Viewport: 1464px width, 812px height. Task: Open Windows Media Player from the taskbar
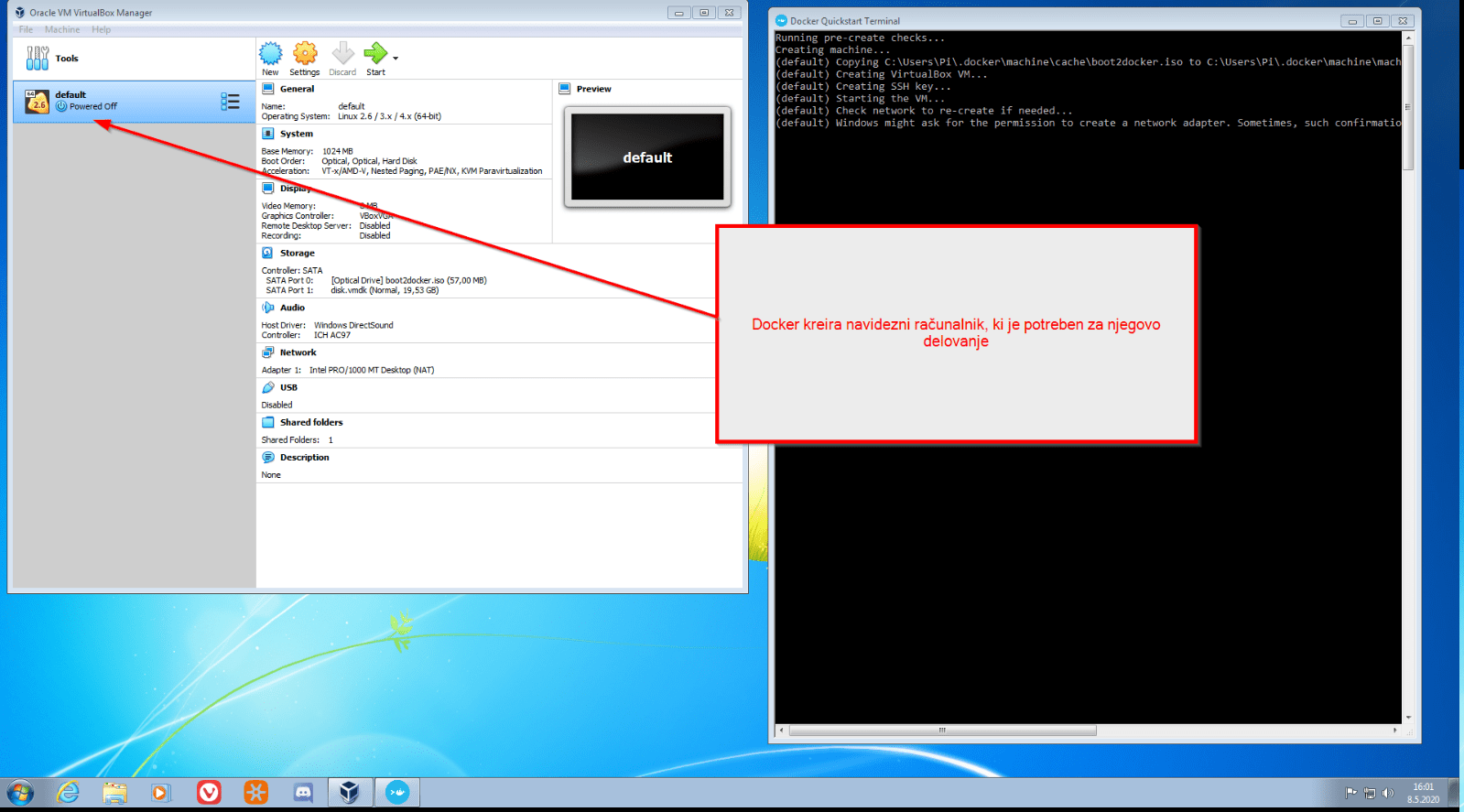pyautogui.click(x=161, y=793)
